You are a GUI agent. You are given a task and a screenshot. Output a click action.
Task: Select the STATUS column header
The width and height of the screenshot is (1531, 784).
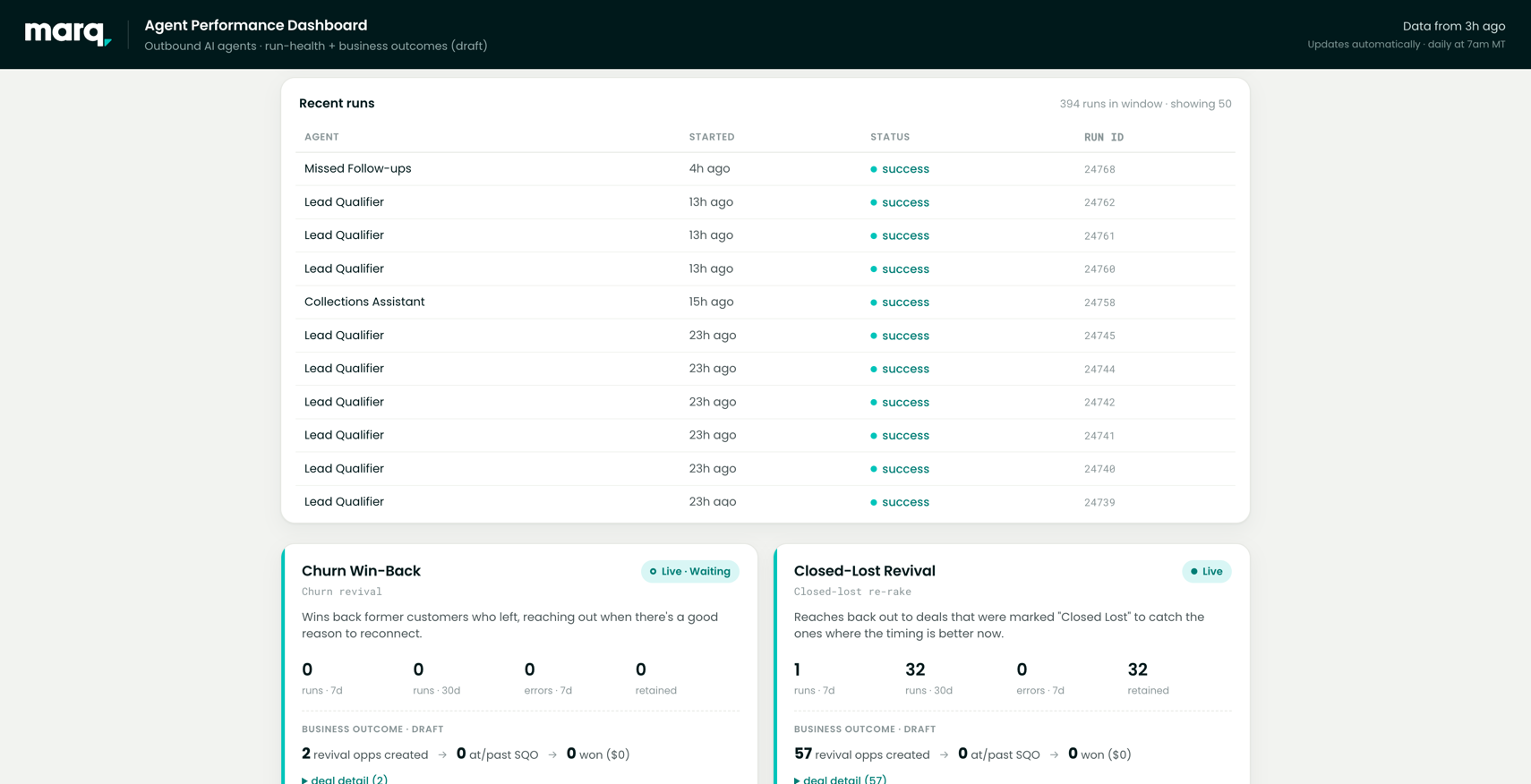pyautogui.click(x=890, y=137)
